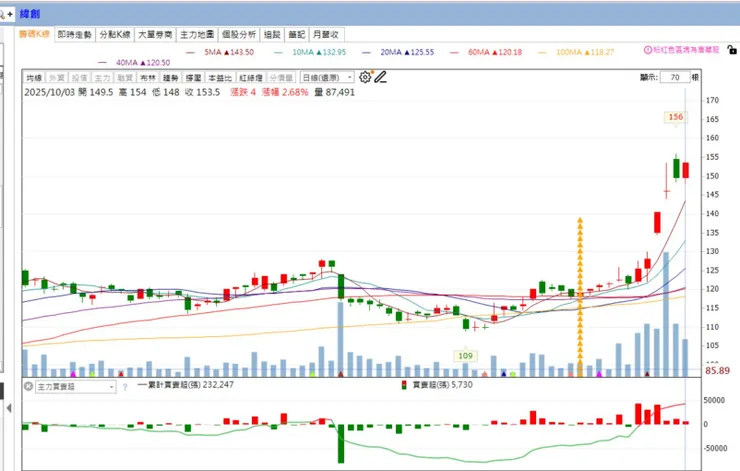Click the red-green 買賣超 legend icon
Image resolution: width=740 pixels, height=471 pixels.
(404, 385)
